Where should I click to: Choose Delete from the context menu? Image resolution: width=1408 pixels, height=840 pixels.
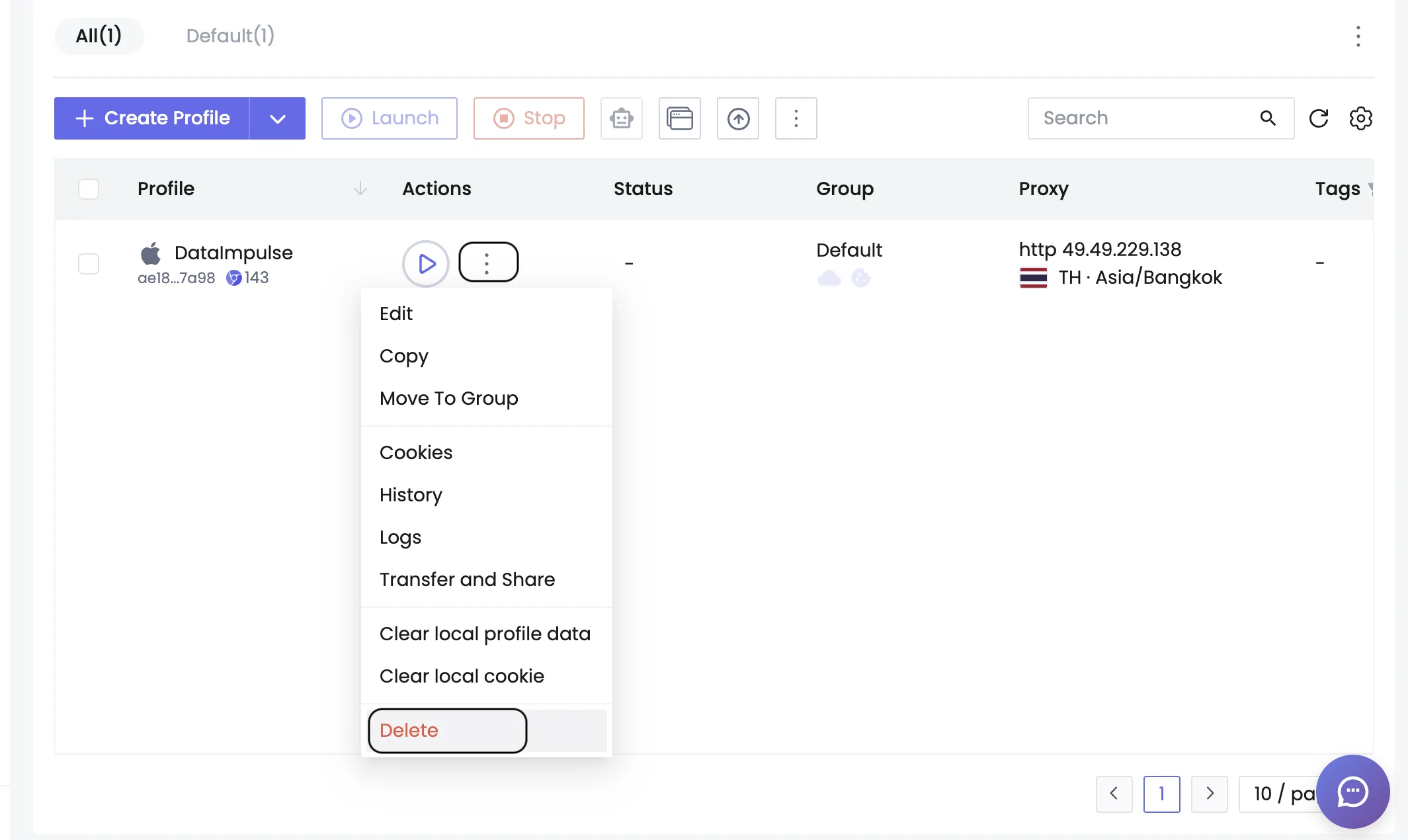click(x=409, y=730)
